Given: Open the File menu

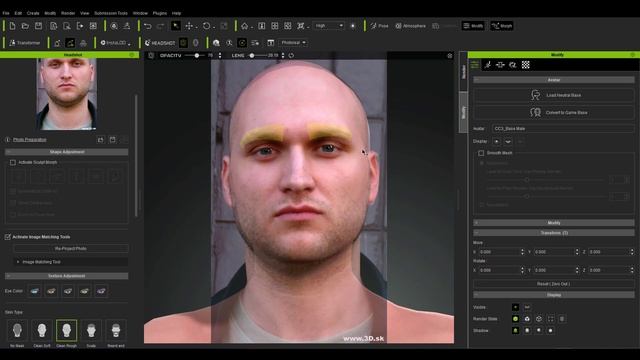Looking at the screenshot, I should [6, 13].
